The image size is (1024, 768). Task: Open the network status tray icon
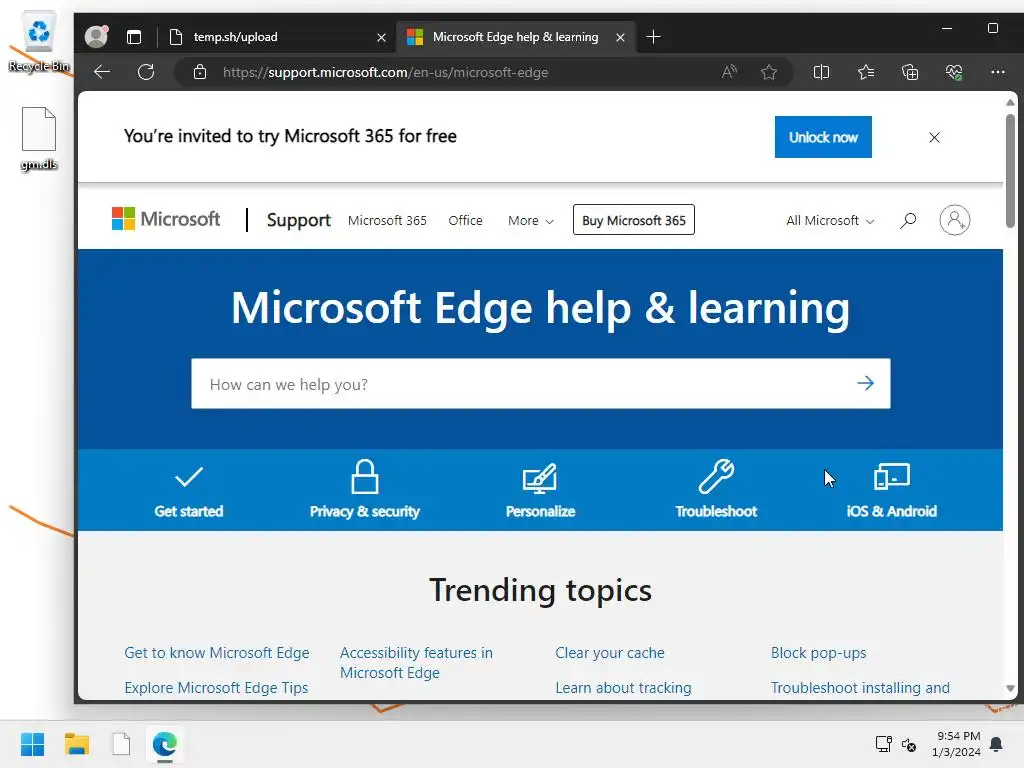coord(884,744)
